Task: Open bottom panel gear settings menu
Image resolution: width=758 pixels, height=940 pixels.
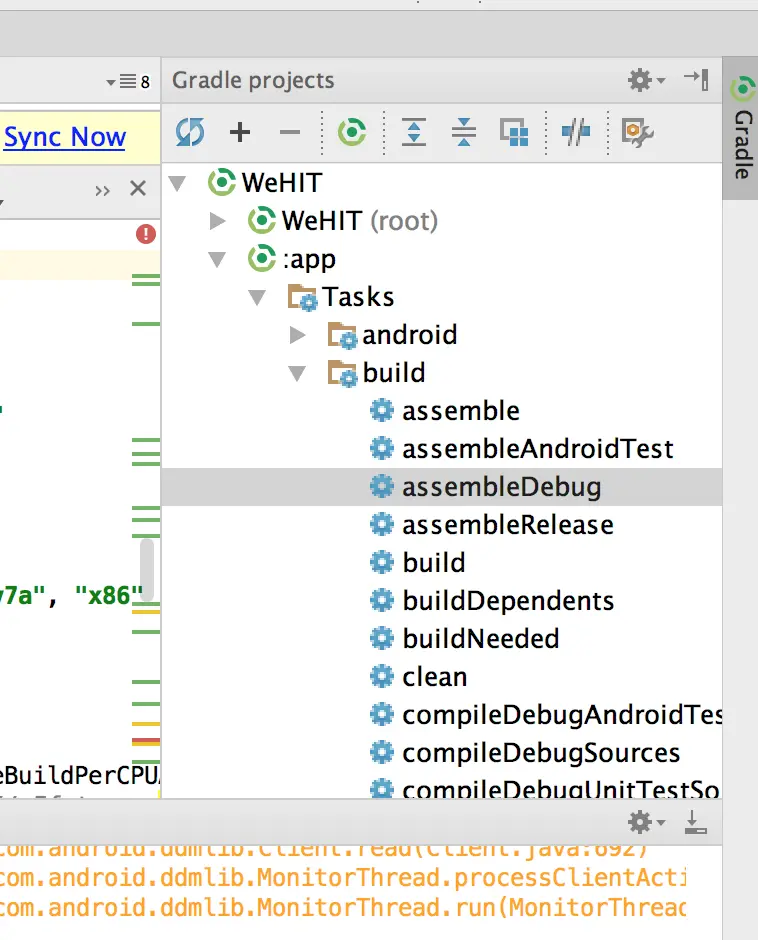Action: click(x=646, y=822)
